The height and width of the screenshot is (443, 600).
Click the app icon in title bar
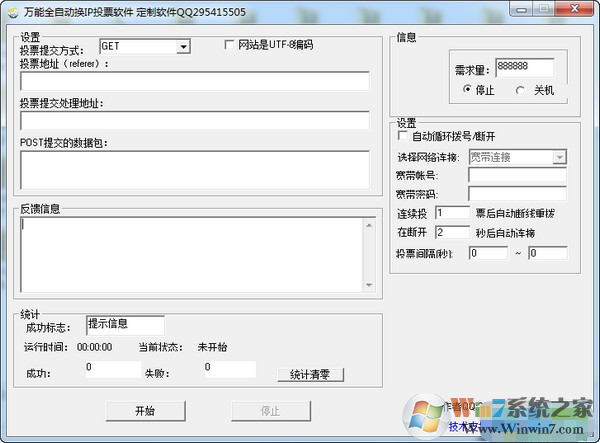(x=11, y=9)
